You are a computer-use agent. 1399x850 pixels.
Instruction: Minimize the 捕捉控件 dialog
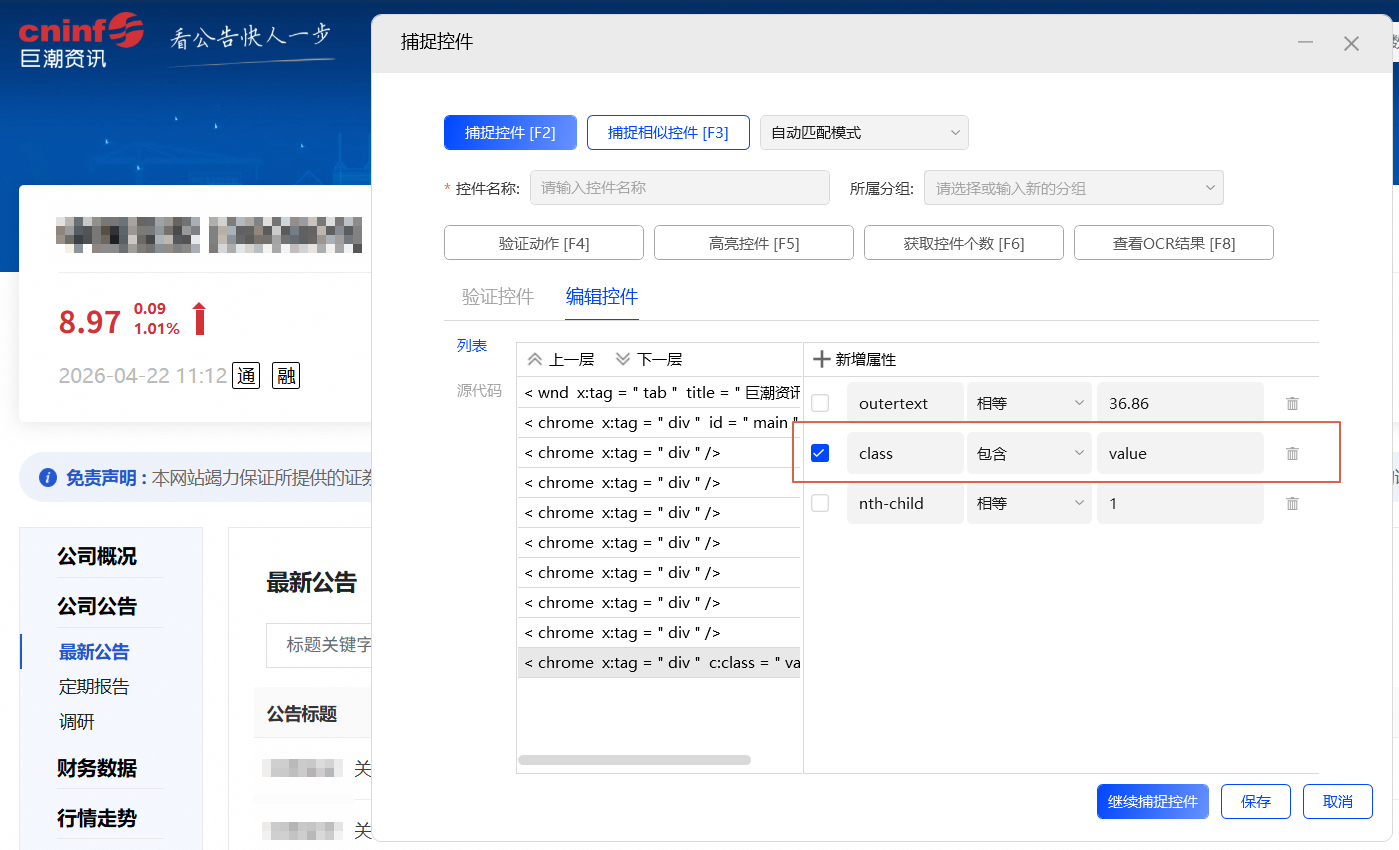tap(1305, 43)
